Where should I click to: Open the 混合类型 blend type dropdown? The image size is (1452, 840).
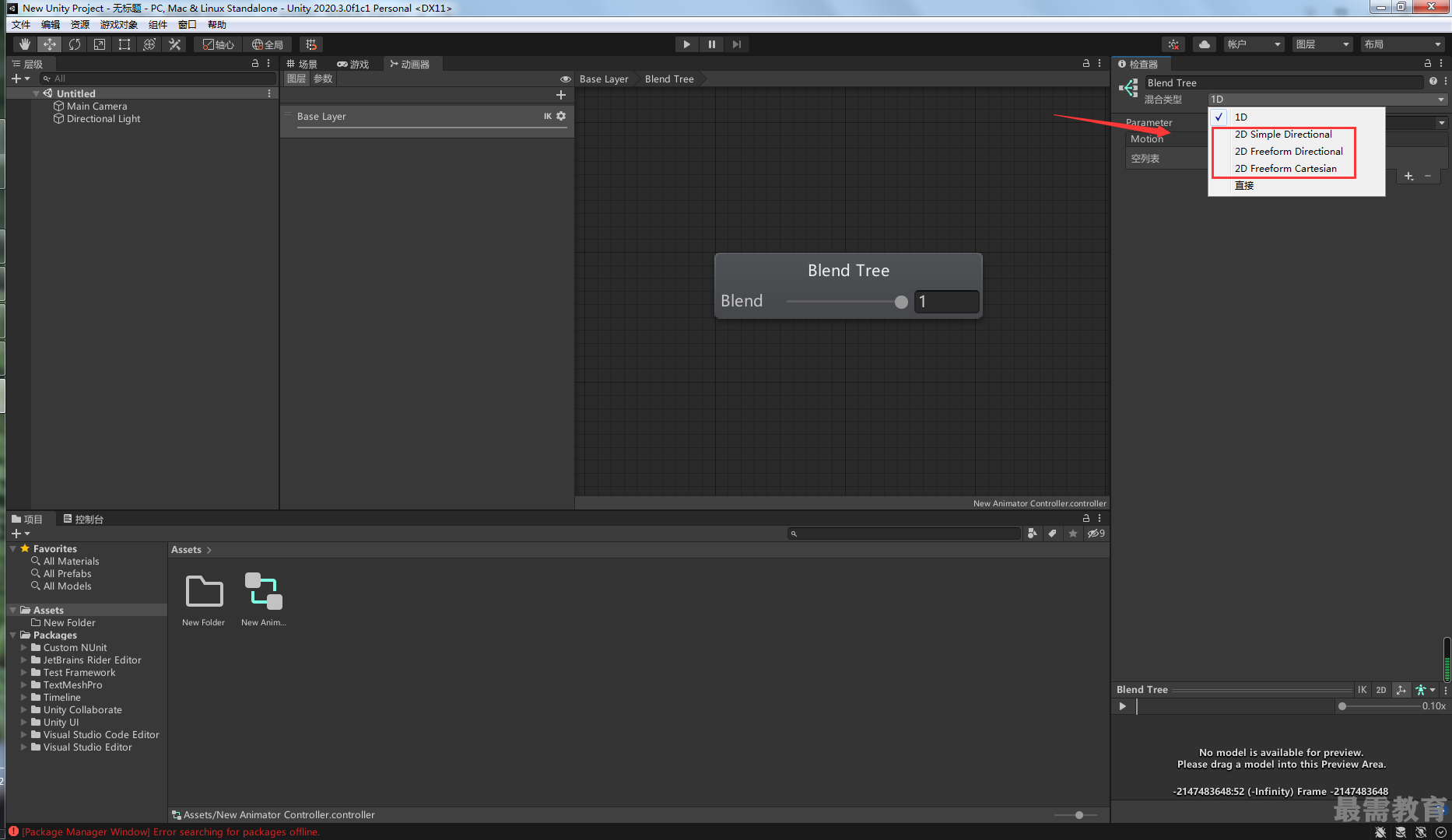[x=1327, y=100]
